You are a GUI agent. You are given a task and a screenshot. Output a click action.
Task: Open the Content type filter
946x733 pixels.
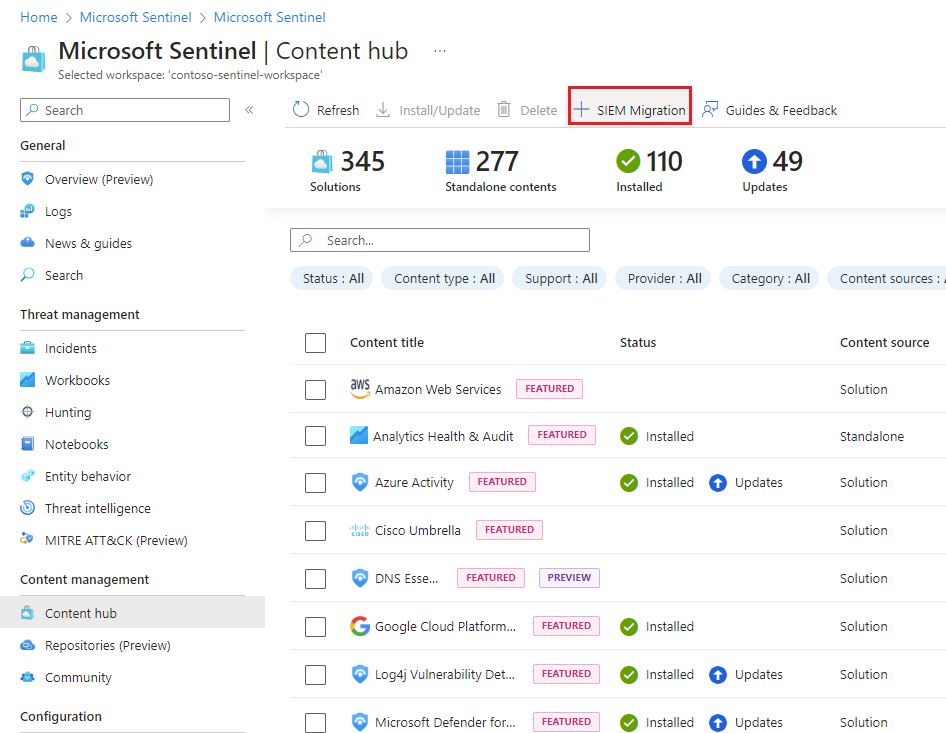442,278
